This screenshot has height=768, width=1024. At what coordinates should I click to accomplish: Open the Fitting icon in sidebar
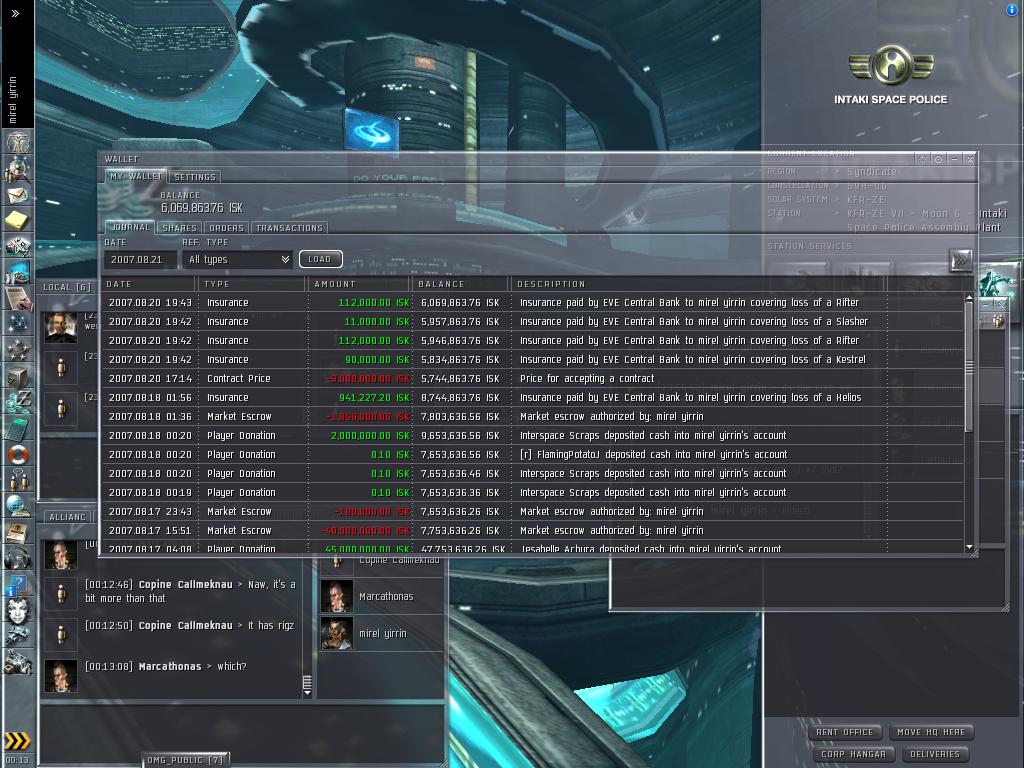point(18,246)
